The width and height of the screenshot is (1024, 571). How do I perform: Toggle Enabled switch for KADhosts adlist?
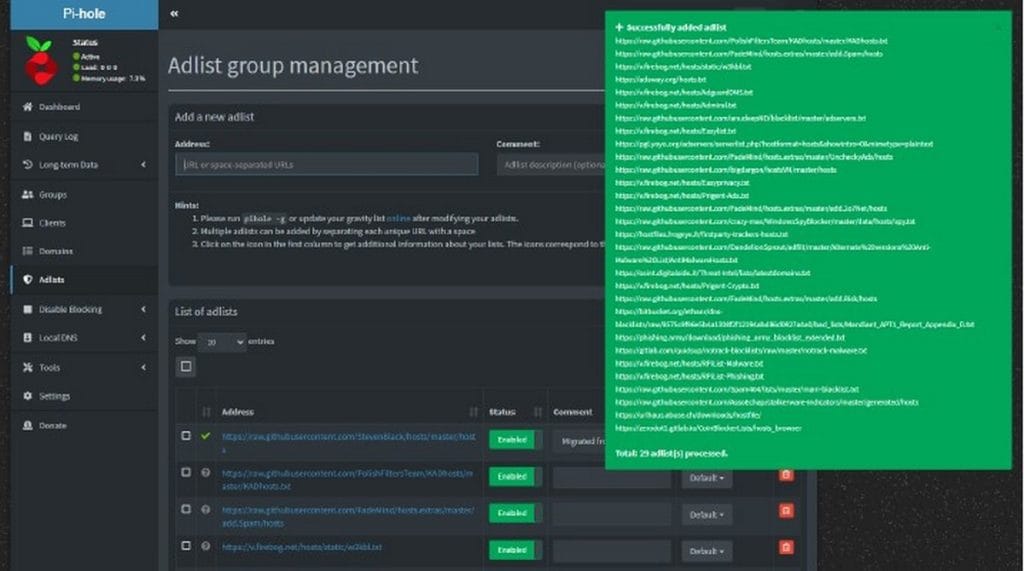(x=515, y=476)
